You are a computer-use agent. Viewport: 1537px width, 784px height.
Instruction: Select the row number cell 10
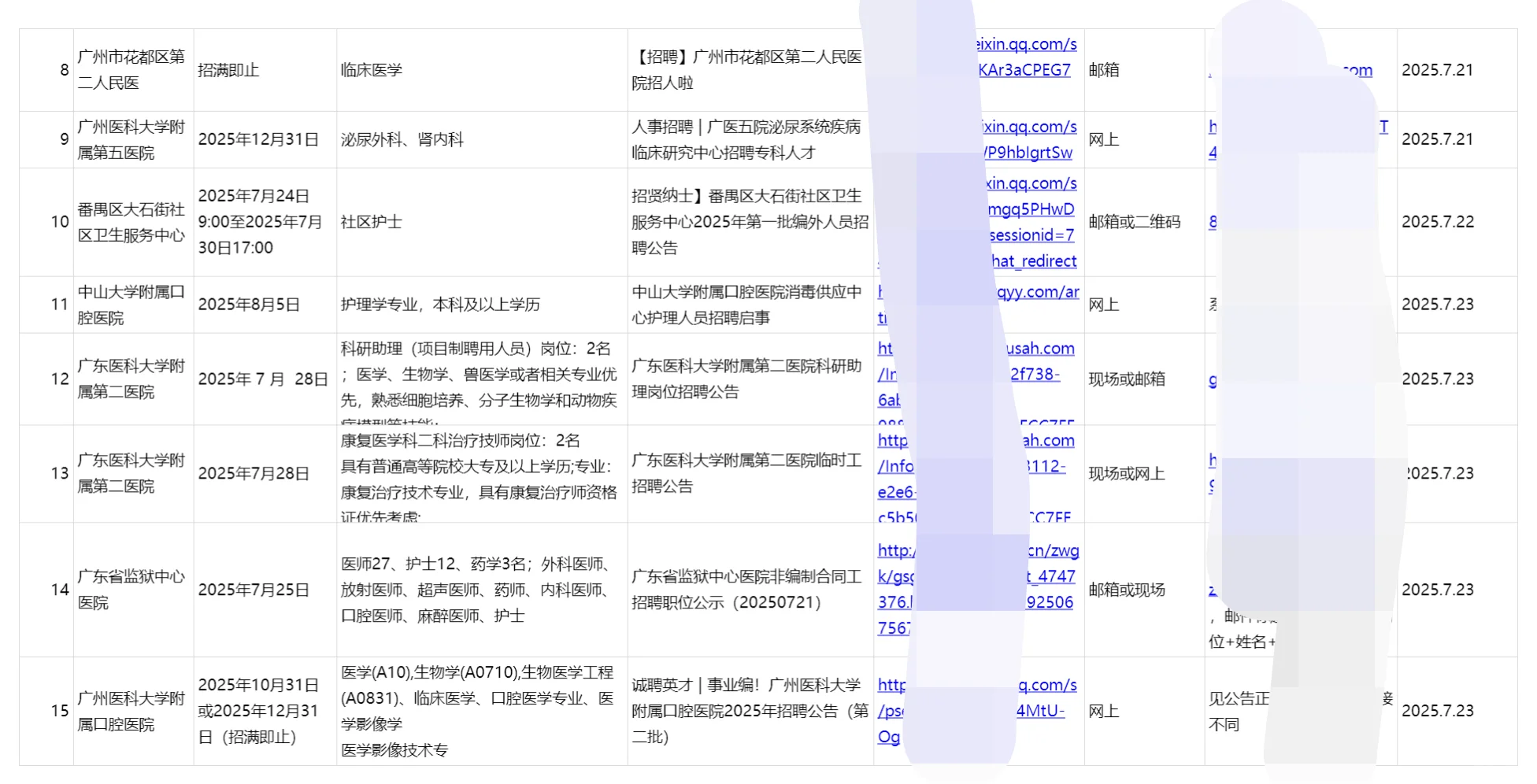(x=46, y=222)
